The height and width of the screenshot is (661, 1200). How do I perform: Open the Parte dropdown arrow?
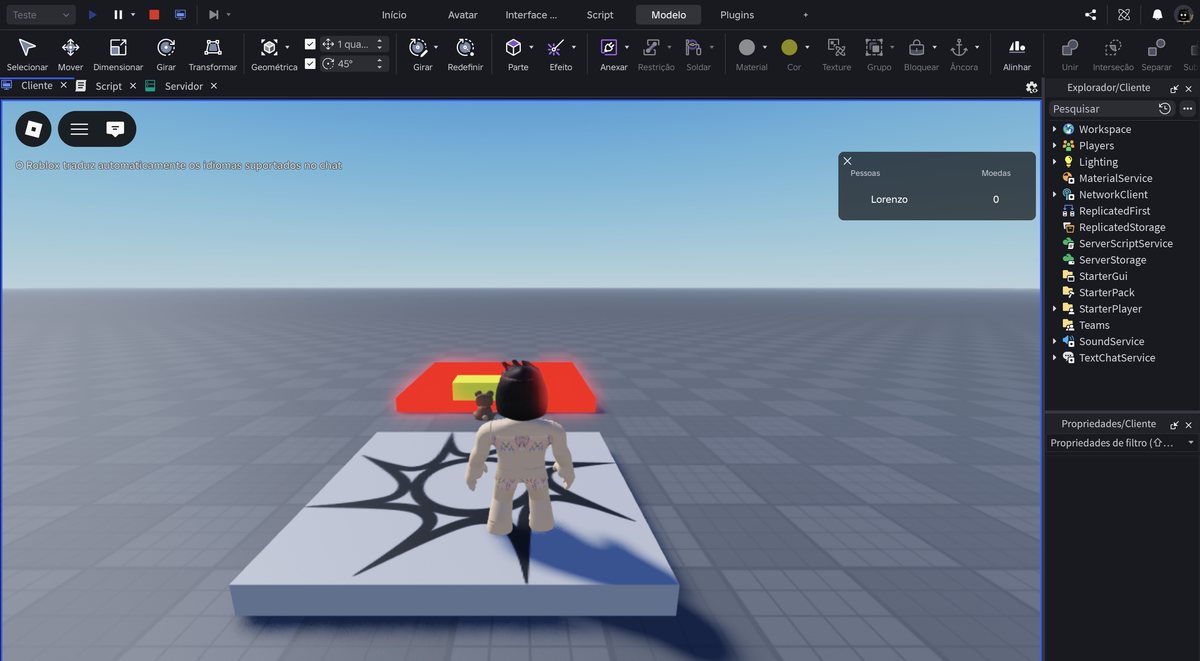531,47
